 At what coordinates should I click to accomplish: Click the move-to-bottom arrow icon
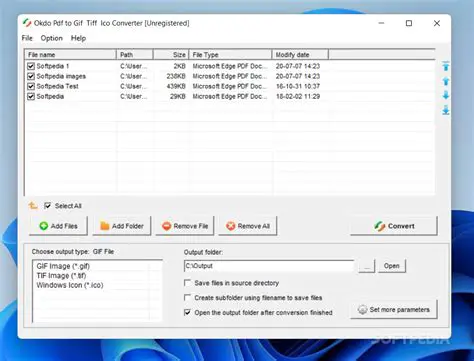[x=446, y=110]
